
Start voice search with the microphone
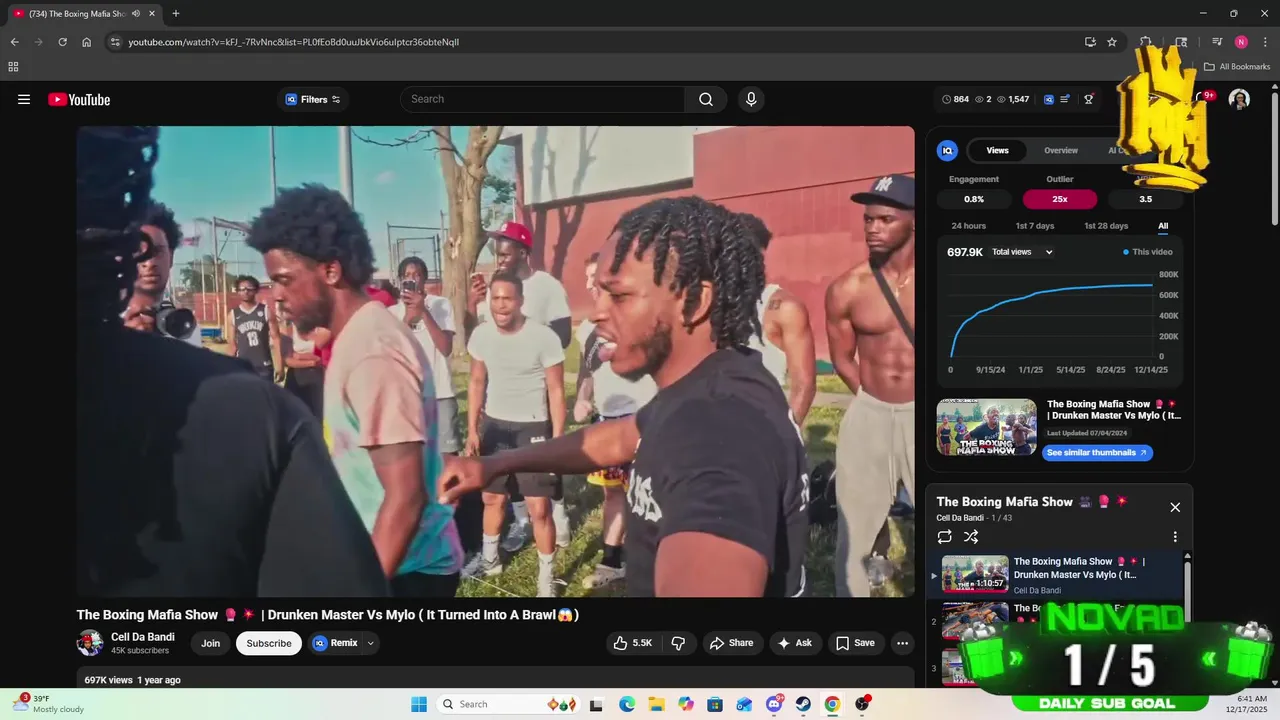(751, 99)
